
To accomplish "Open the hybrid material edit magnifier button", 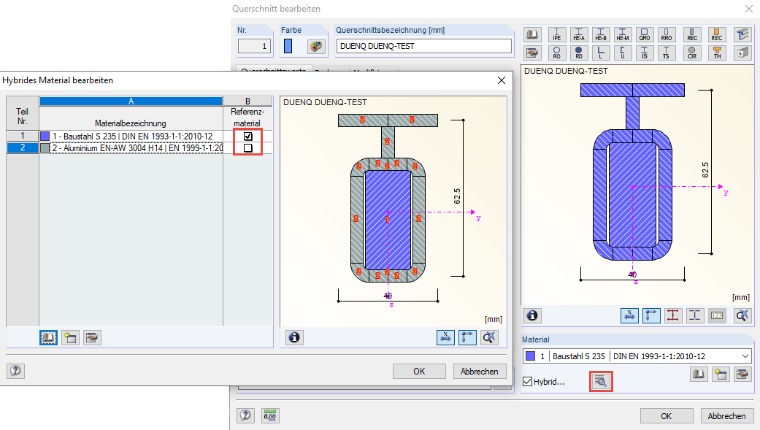I will pos(601,382).
